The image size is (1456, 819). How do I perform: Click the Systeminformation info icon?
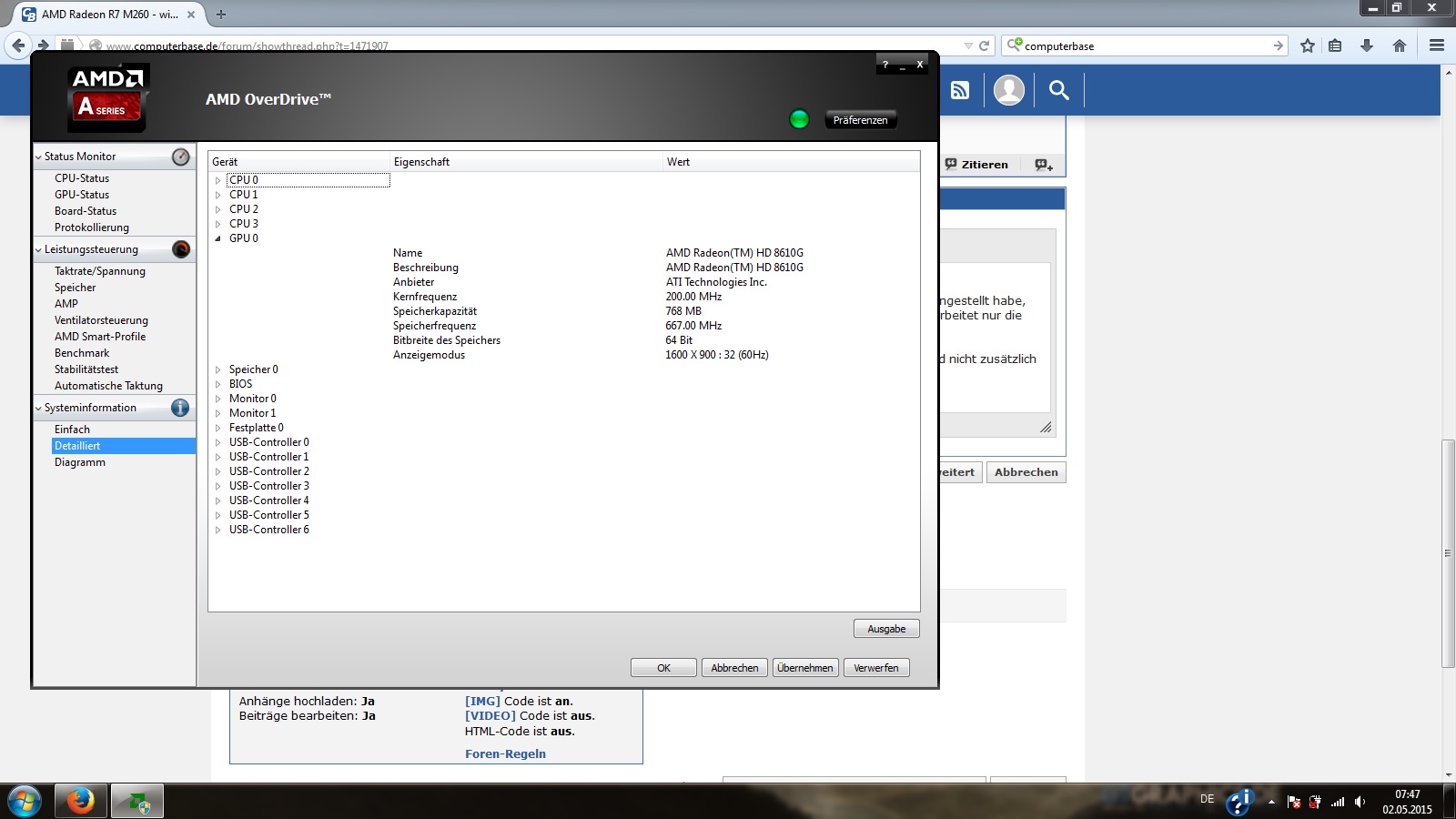tap(180, 408)
